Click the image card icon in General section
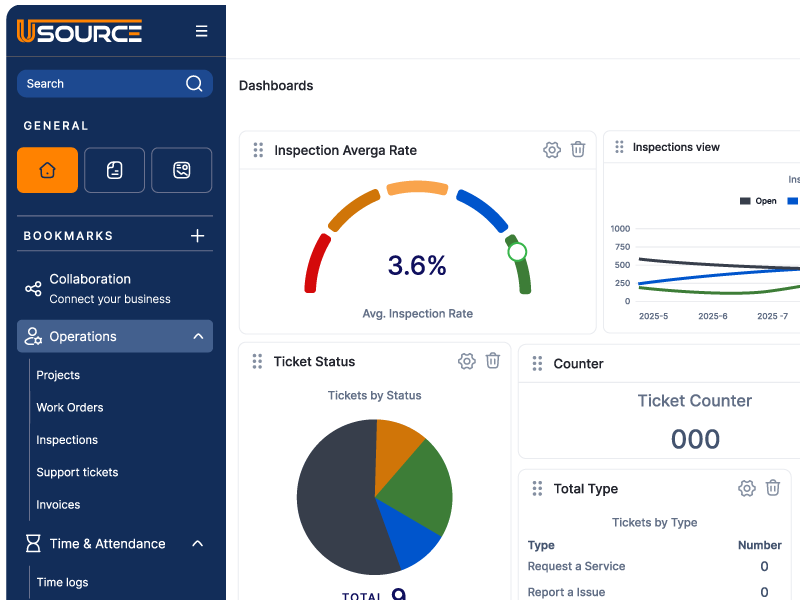Viewport: 800px width, 600px height. 181,170
